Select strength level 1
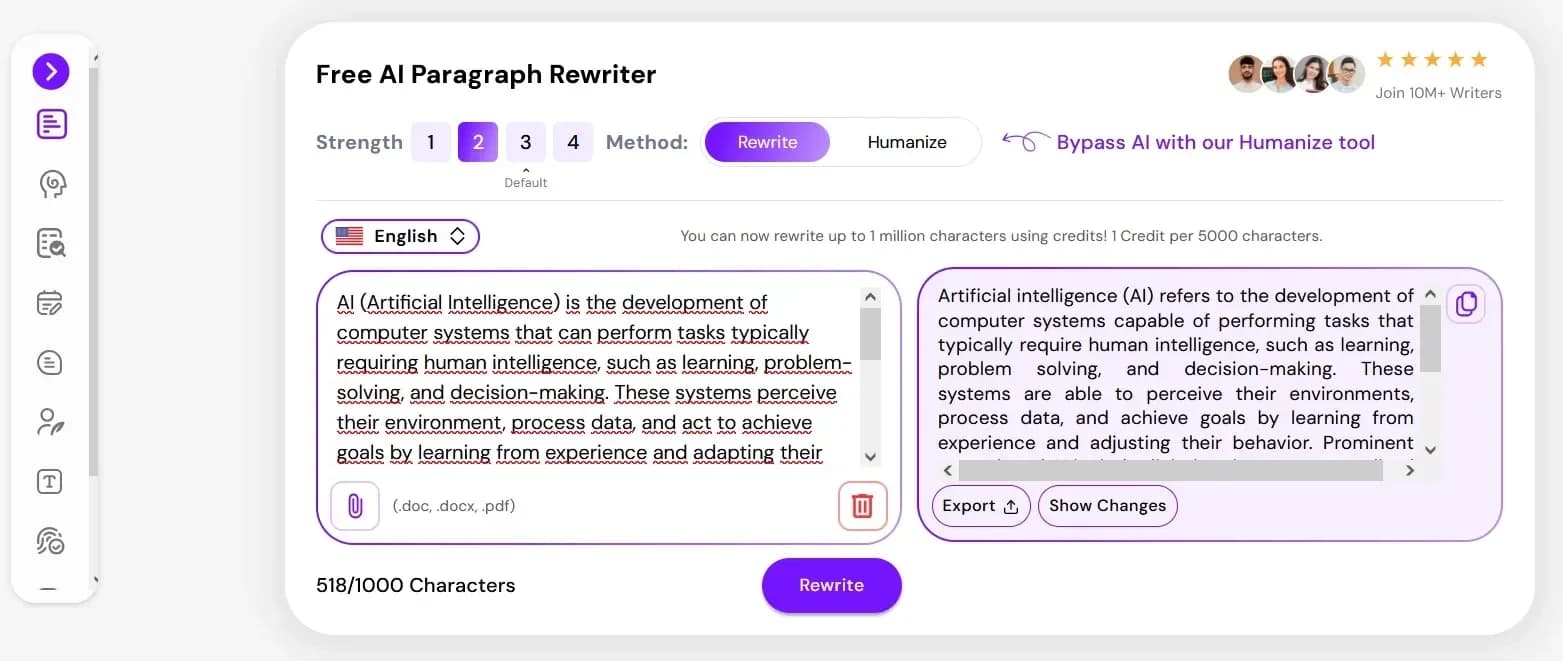 [x=430, y=141]
